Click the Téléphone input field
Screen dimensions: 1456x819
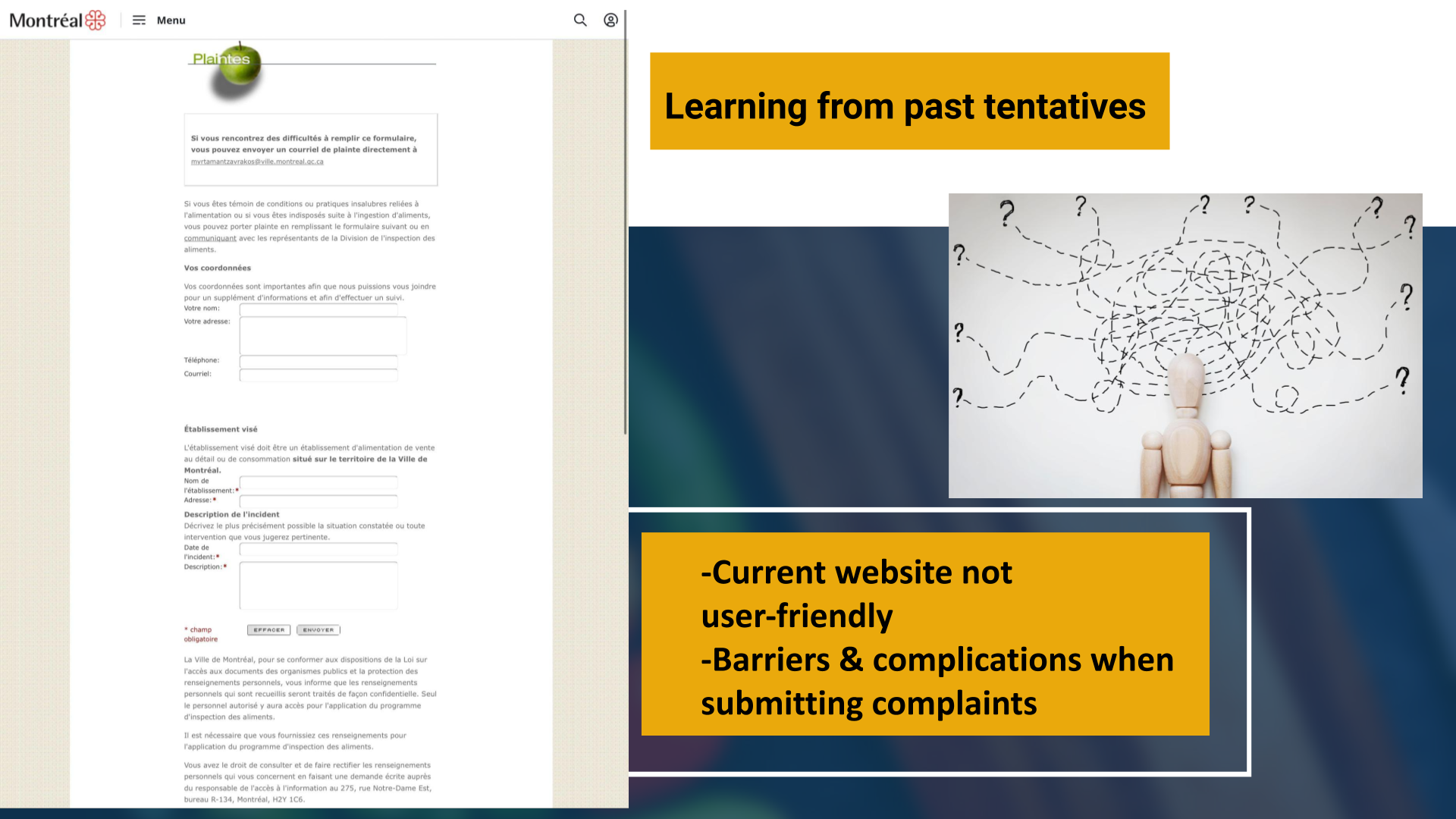click(x=318, y=361)
